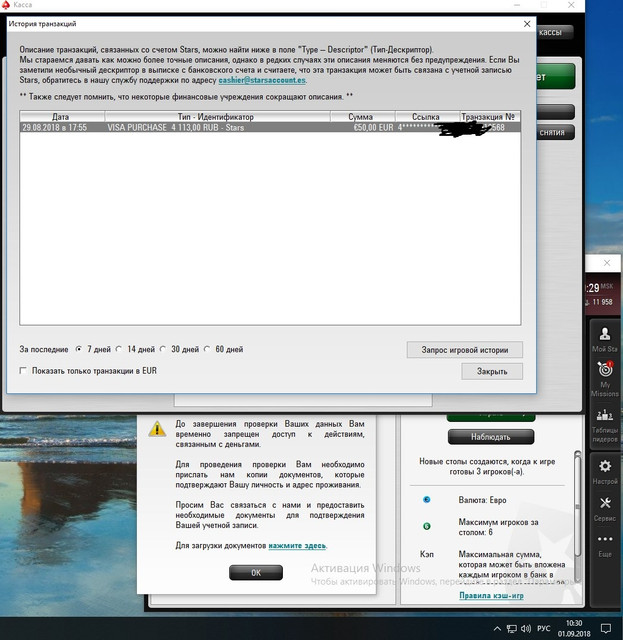623x640 pixels.
Task: Open the Windows notification center icon
Action: pyautogui.click(x=606, y=628)
